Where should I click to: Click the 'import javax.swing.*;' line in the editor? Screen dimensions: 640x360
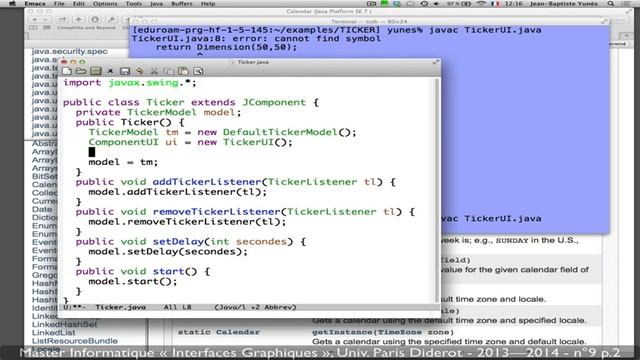(130, 83)
